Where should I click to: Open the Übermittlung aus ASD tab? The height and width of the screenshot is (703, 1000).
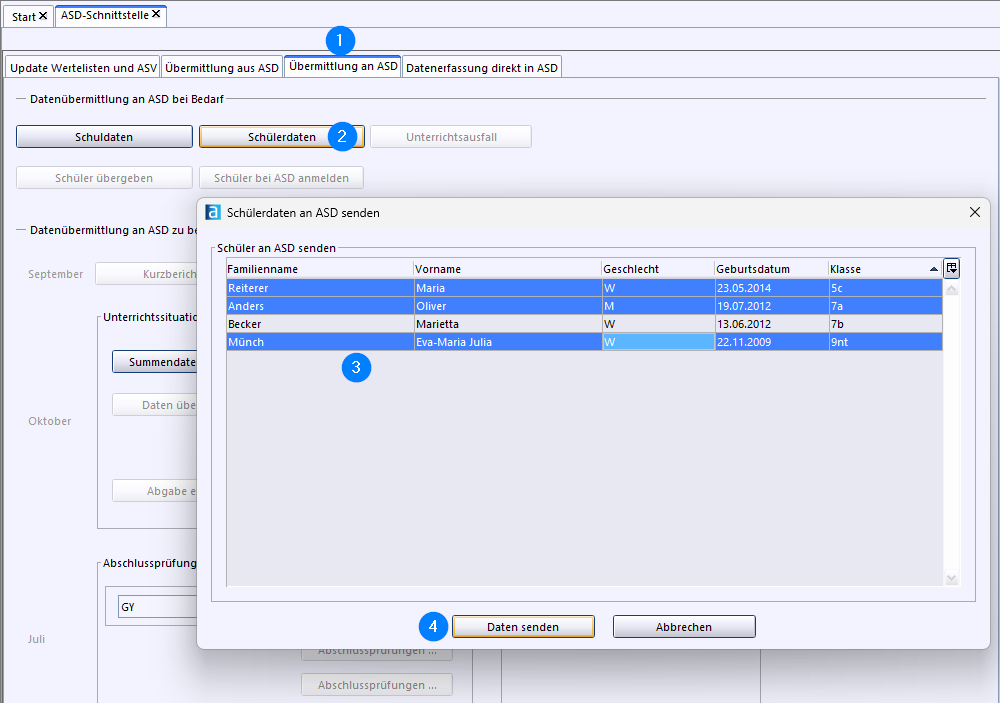tap(222, 68)
